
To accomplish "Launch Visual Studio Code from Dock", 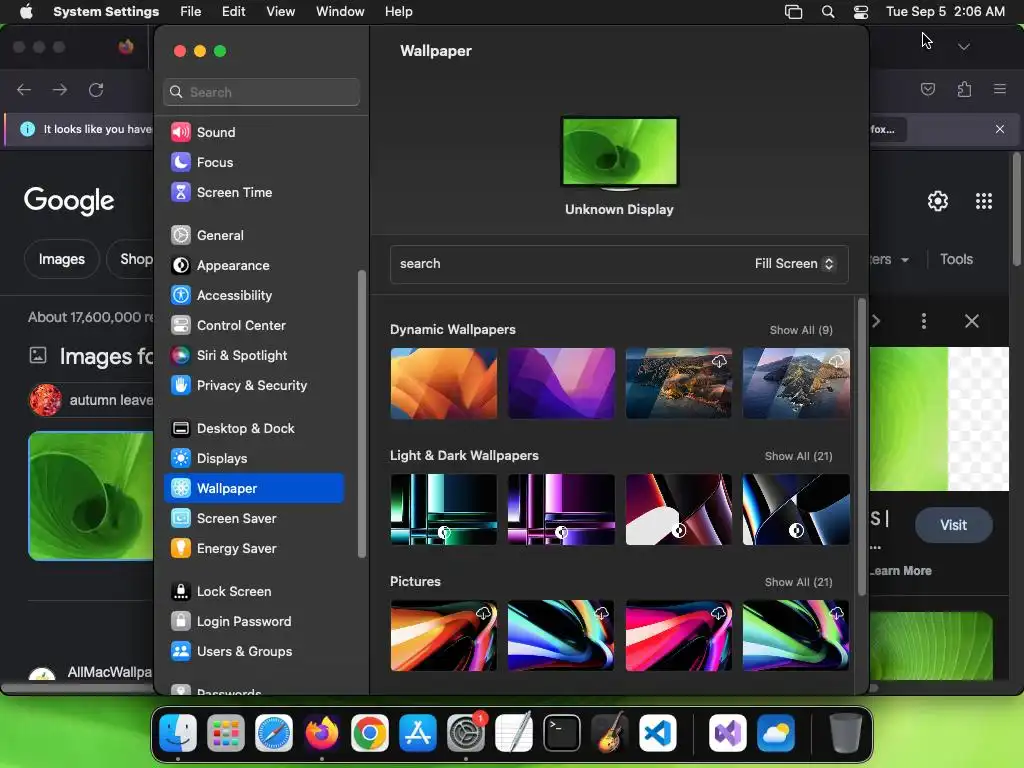I will coord(658,733).
